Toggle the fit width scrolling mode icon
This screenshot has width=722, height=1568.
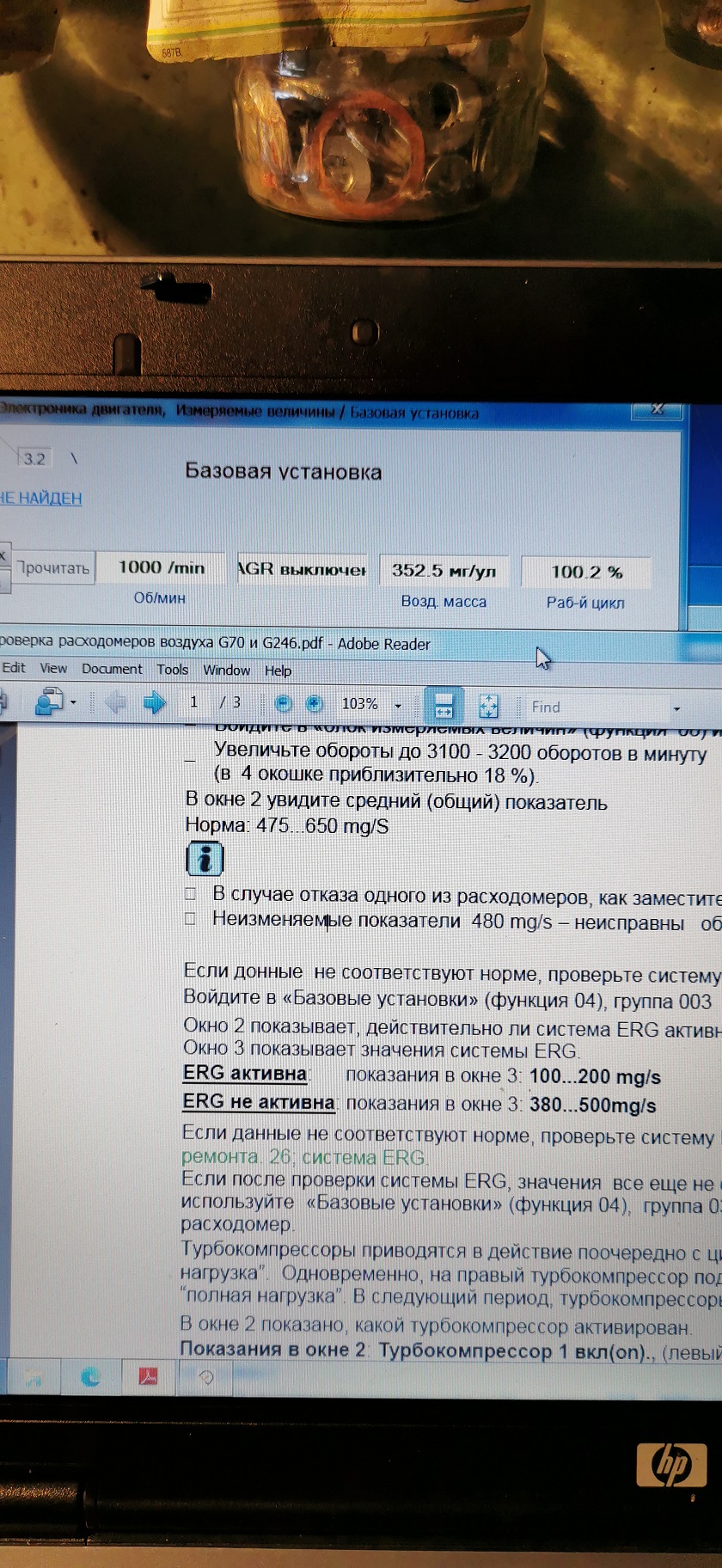[444, 706]
